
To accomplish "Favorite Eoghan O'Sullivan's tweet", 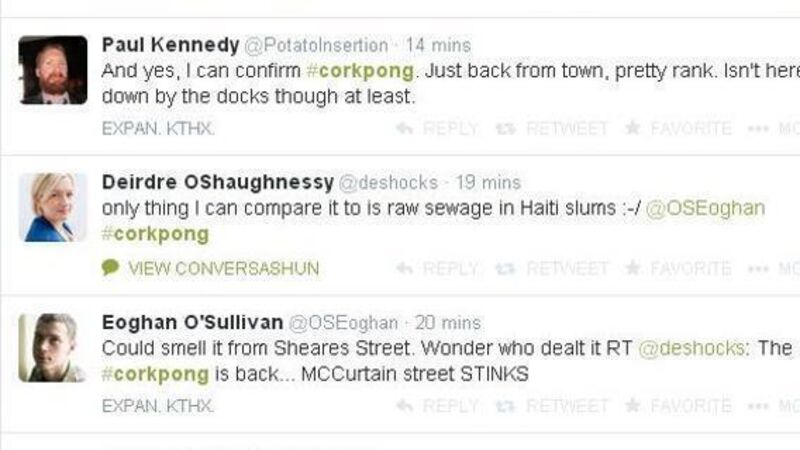I will coord(677,406).
